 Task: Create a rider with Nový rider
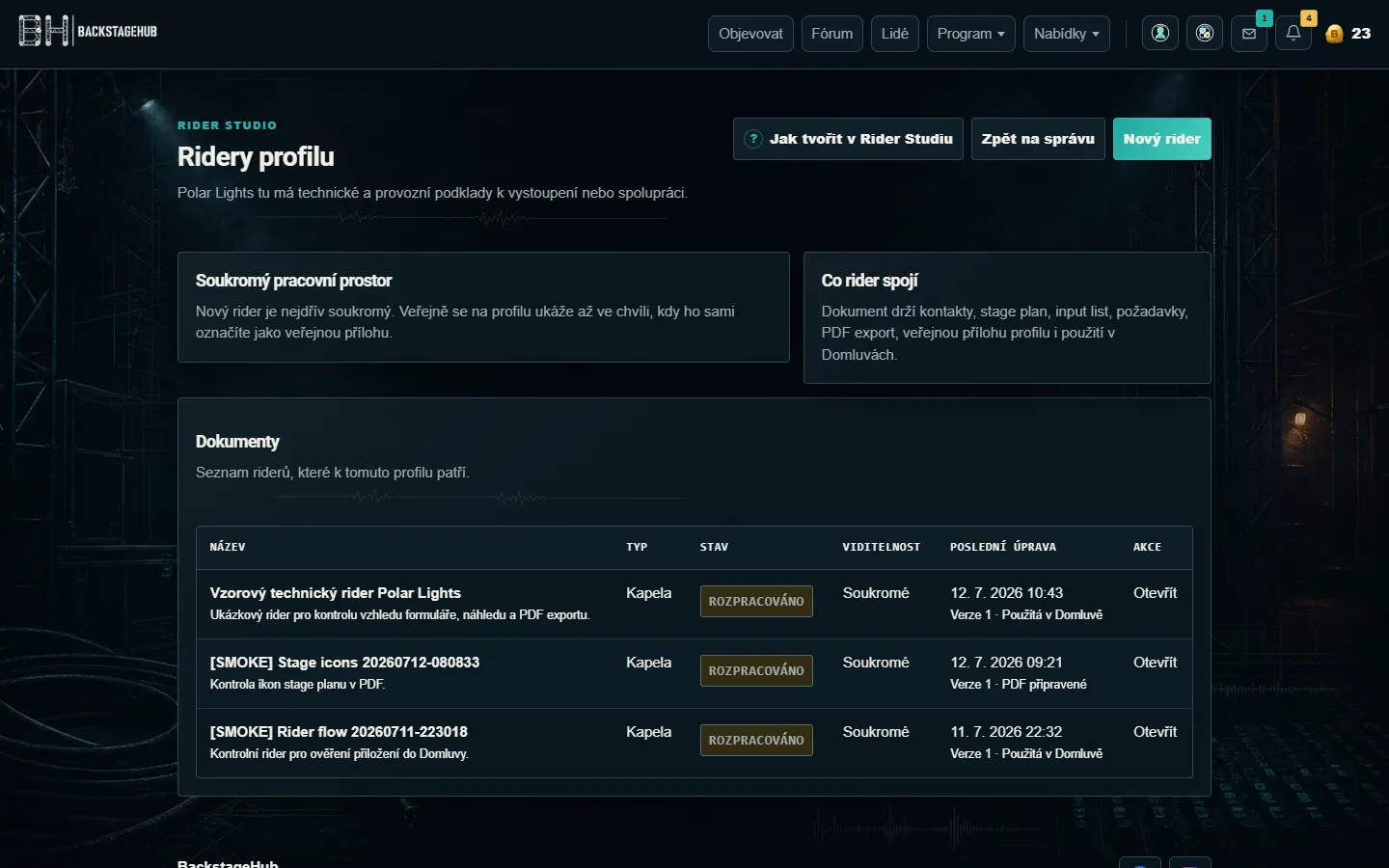(1161, 139)
